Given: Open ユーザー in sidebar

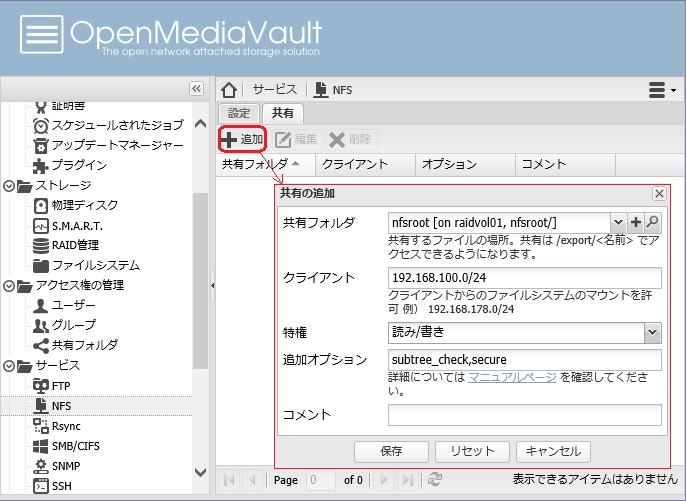Looking at the screenshot, I should pyautogui.click(x=64, y=305).
